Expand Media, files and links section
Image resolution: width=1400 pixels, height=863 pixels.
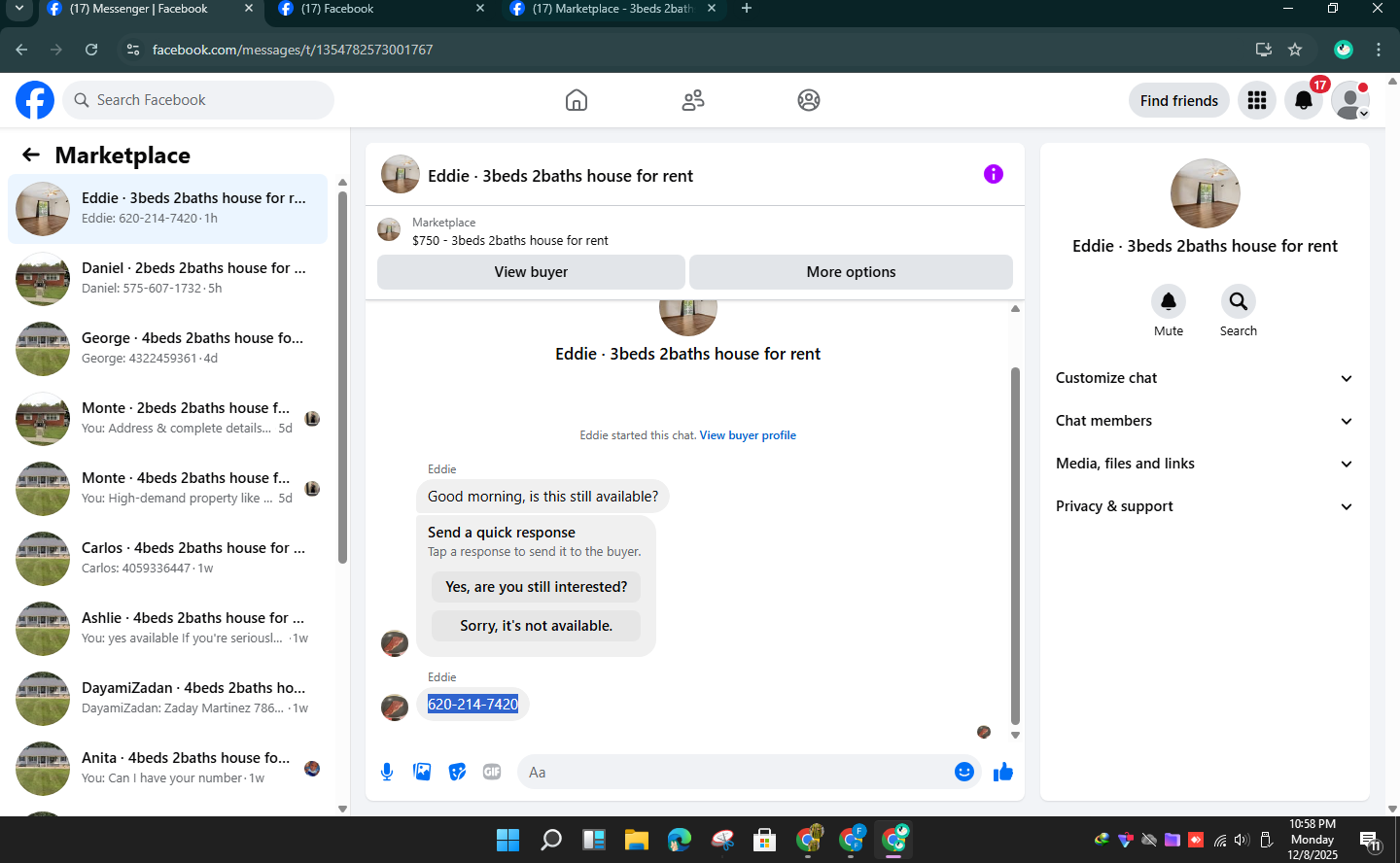pos(1205,464)
